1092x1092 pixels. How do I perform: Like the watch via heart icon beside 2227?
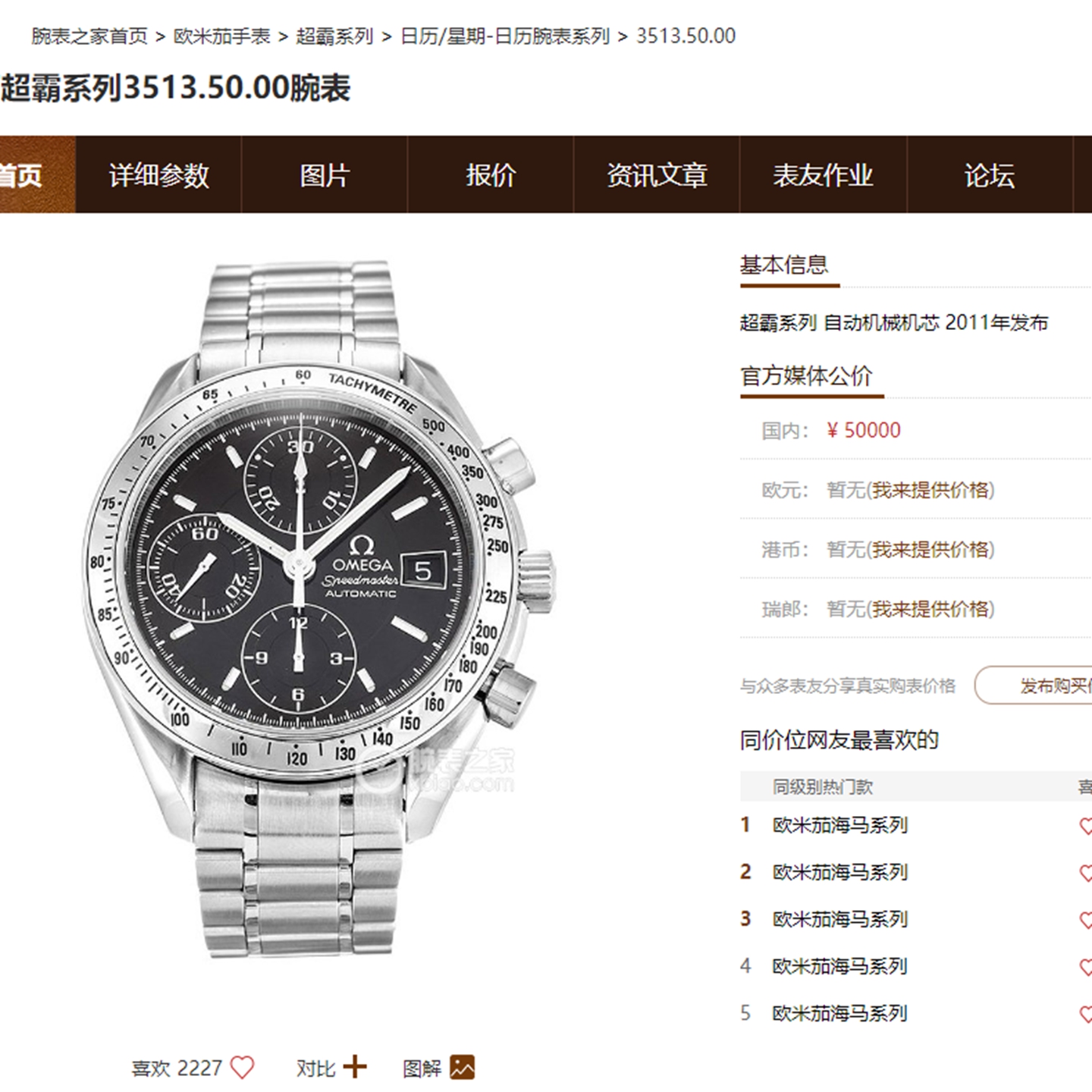coord(242,1068)
